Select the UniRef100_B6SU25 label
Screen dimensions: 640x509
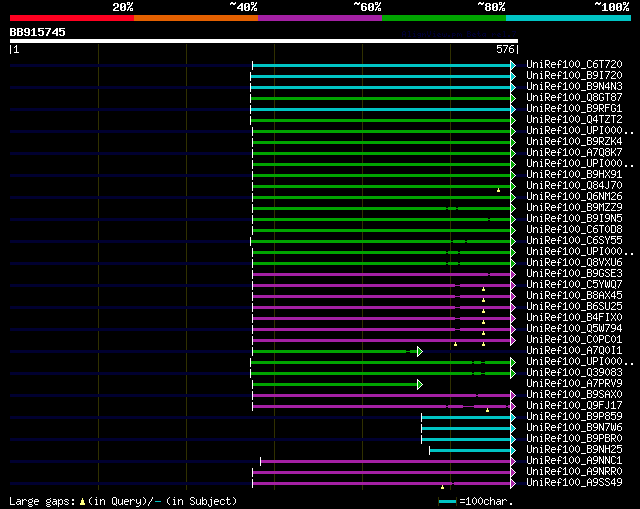tap(574, 307)
